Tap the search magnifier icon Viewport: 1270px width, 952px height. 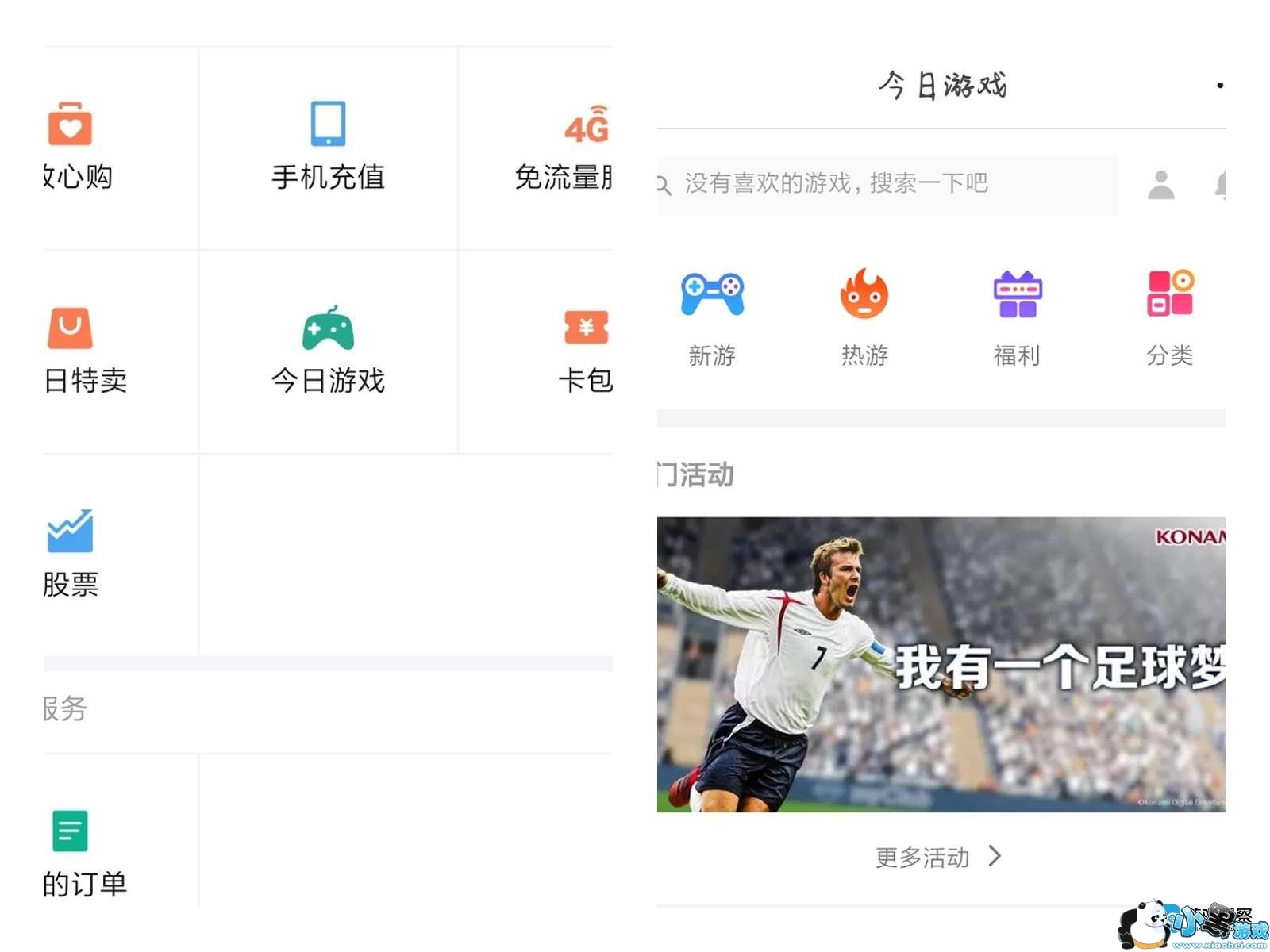(664, 186)
